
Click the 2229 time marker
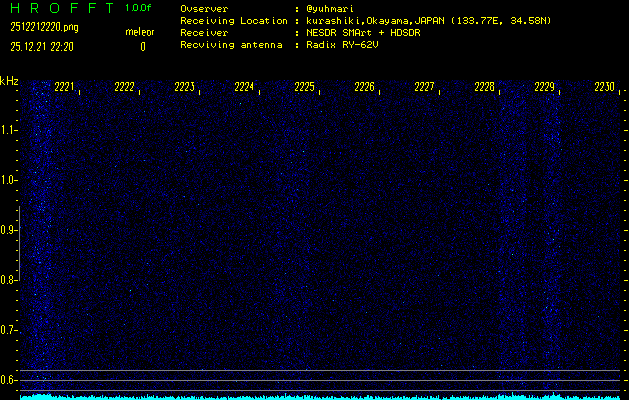click(x=545, y=87)
